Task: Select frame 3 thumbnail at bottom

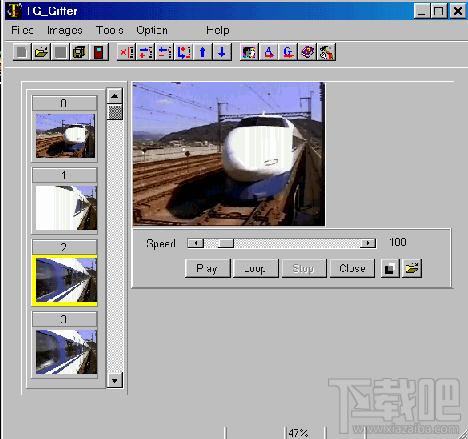Action: point(66,352)
